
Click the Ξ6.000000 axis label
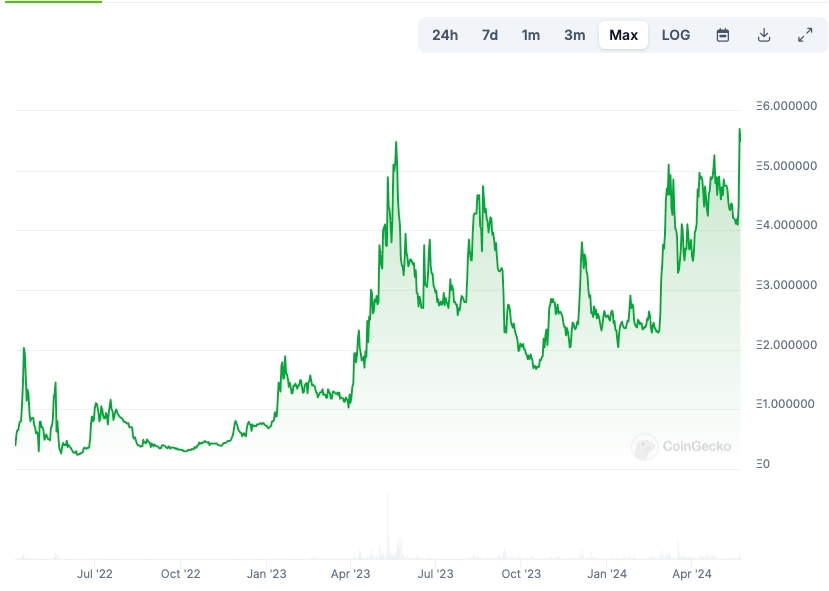point(786,106)
